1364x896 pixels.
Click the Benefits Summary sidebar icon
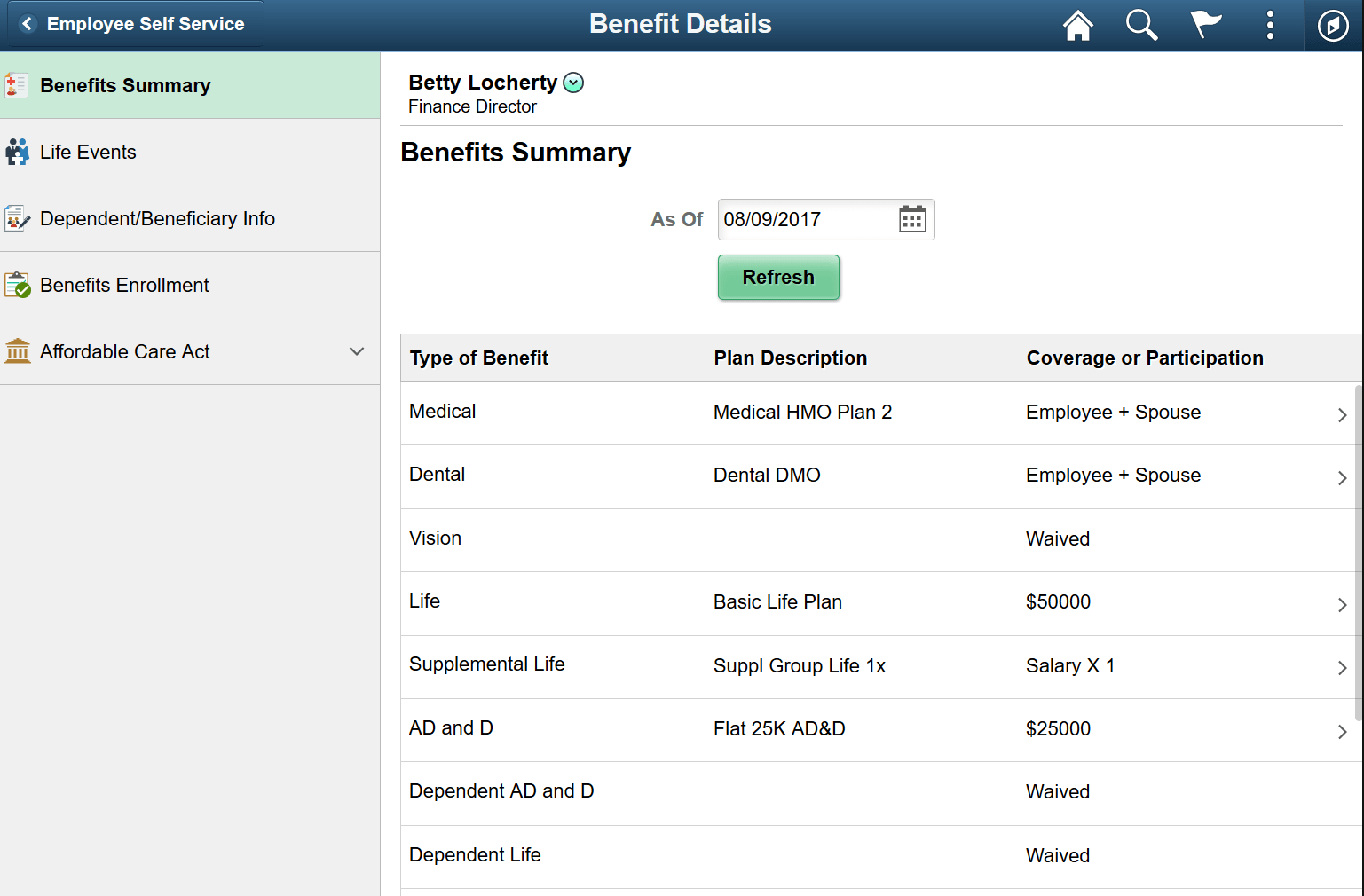tap(16, 85)
